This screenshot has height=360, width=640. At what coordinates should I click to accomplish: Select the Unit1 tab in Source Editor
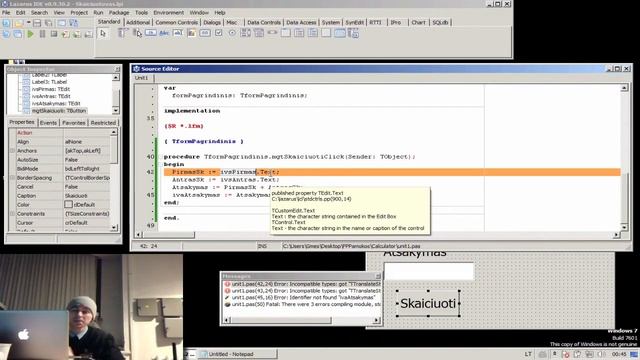pyautogui.click(x=142, y=78)
